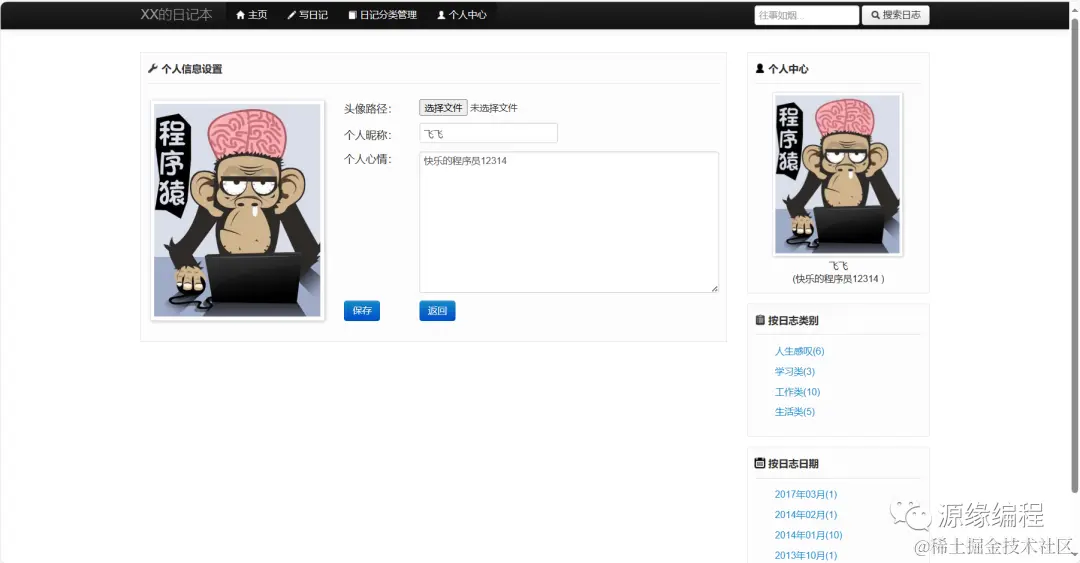Click the list icon beside 按日志类别

(x=760, y=320)
